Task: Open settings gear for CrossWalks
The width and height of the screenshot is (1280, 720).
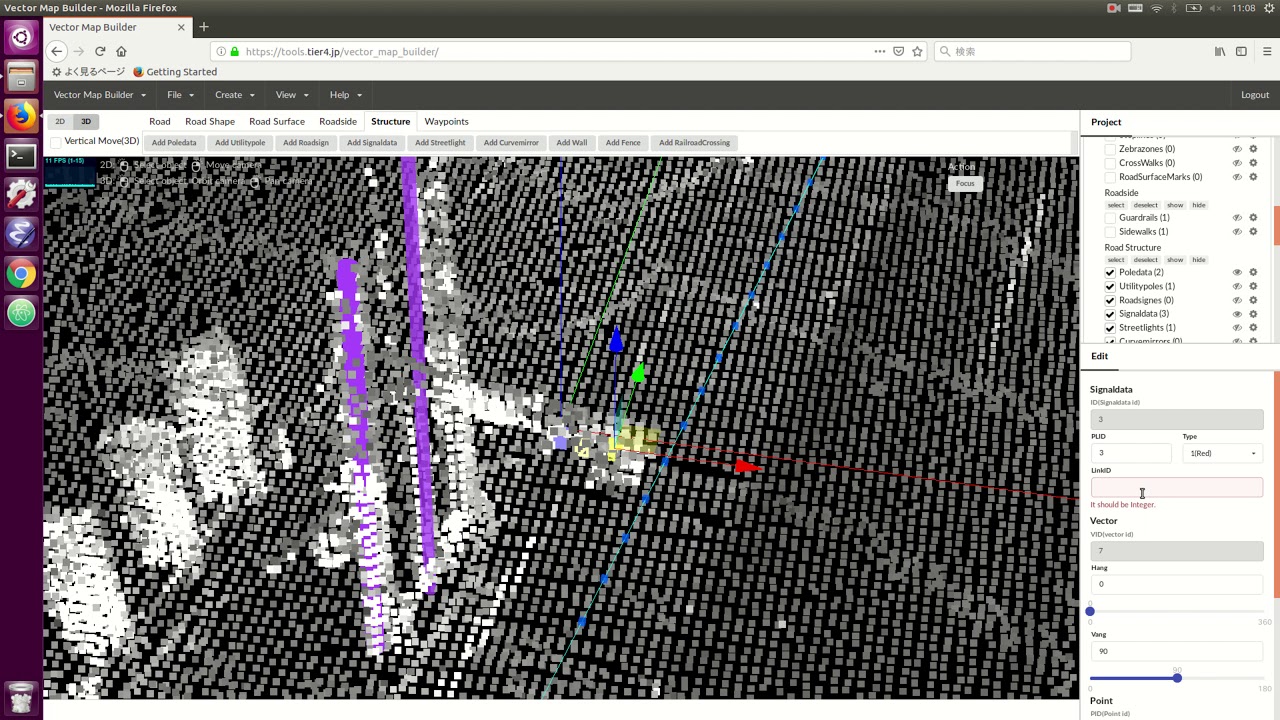Action: point(1253,163)
